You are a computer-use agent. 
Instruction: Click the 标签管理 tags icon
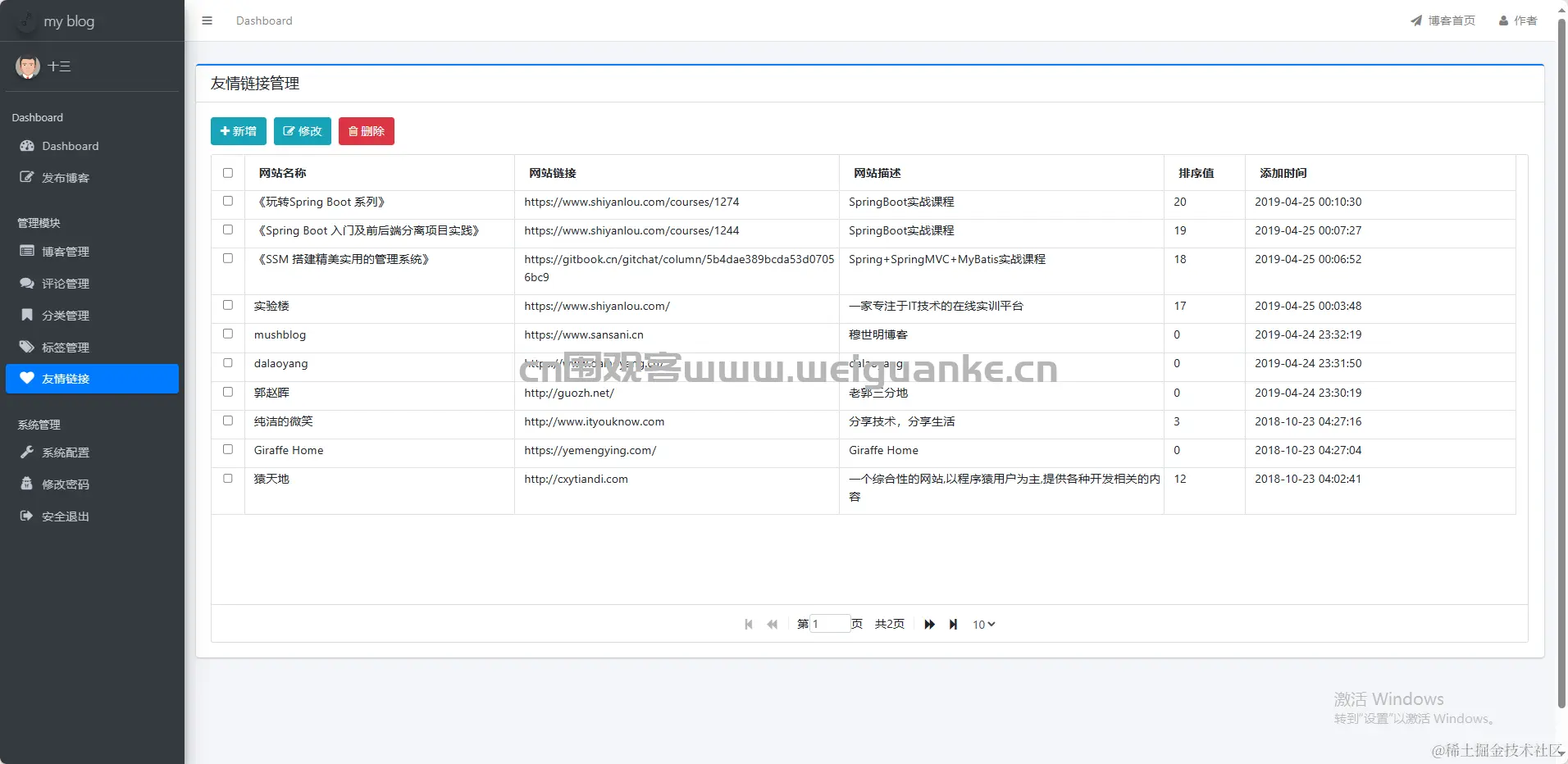coord(27,347)
